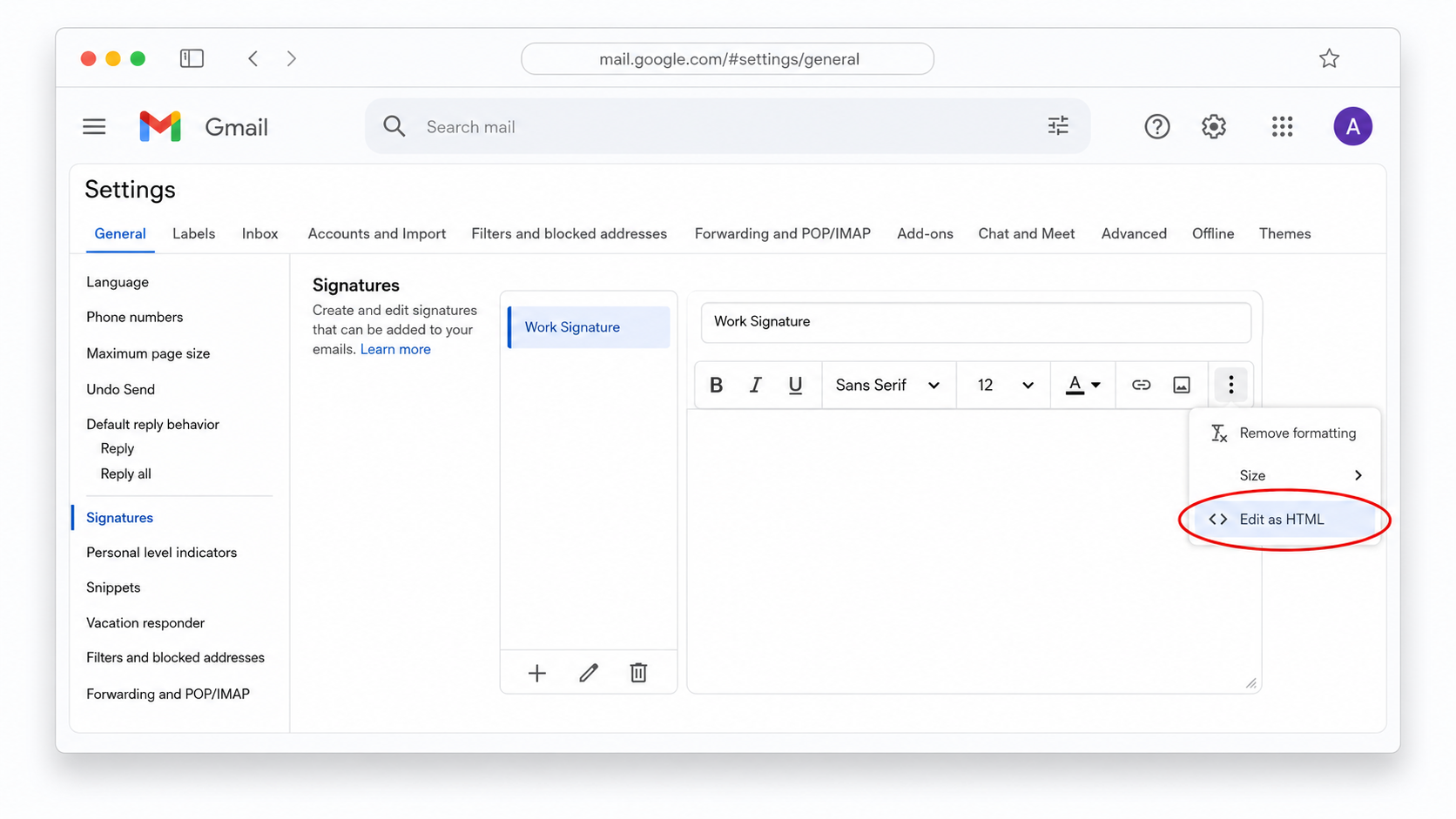Select Work Signature in the list
Screen dimensions: 1456x819
590,327
